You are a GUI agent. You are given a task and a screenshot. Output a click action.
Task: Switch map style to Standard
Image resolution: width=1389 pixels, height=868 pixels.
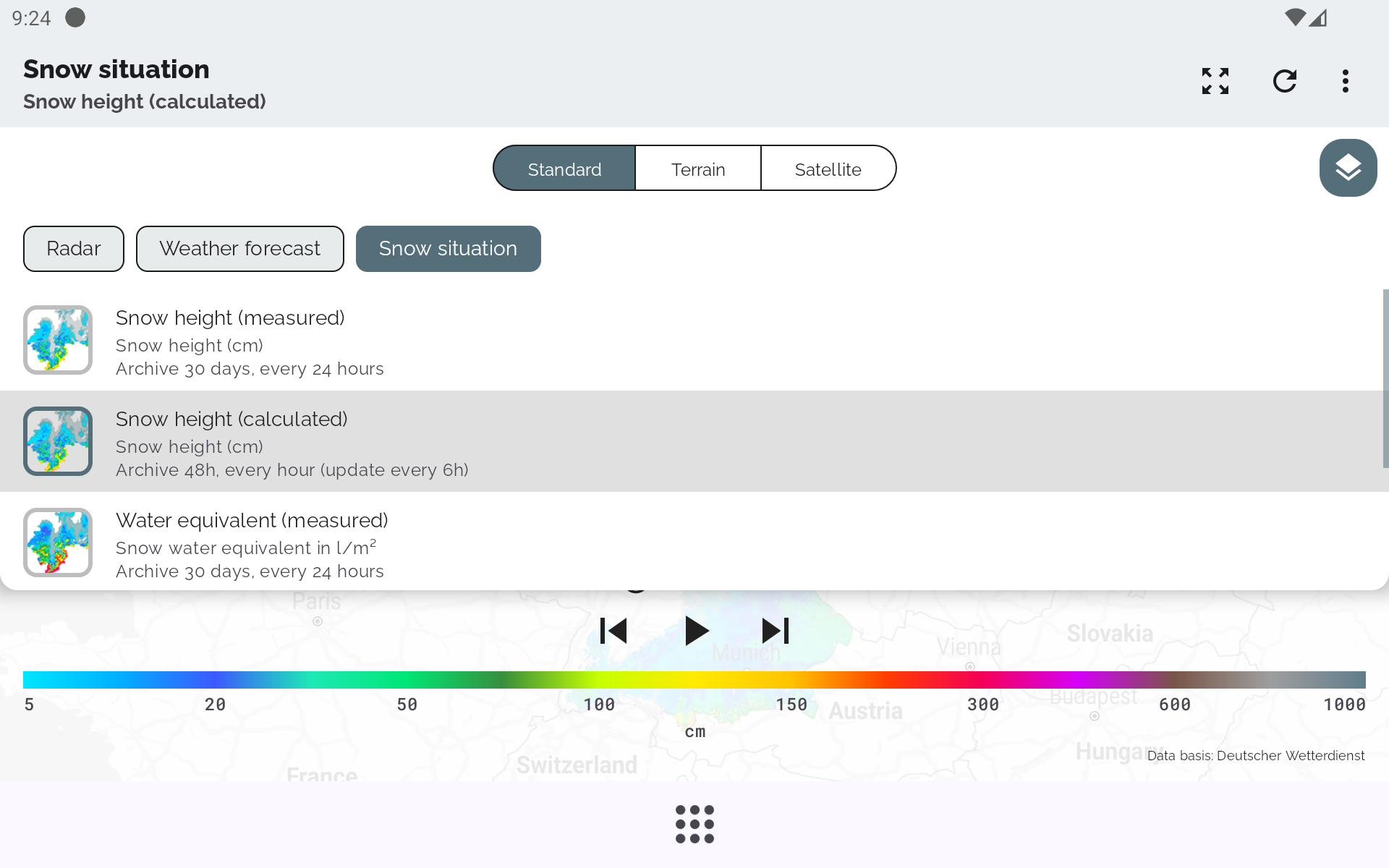tap(564, 169)
